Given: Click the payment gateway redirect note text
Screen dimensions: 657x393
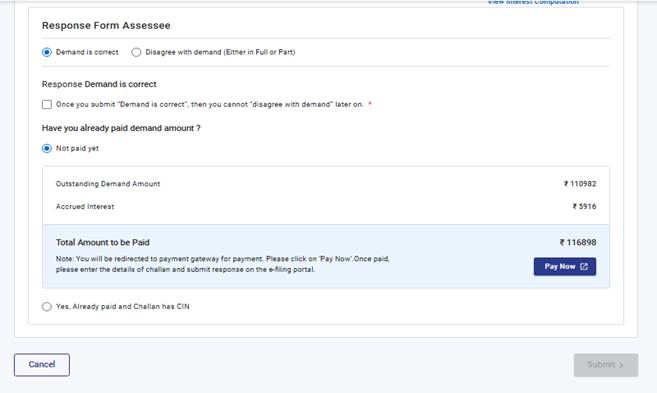Looking at the screenshot, I should (x=223, y=264).
